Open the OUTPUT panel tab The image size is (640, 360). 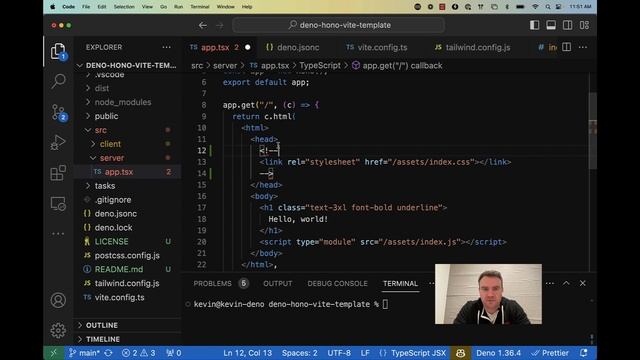(x=278, y=283)
